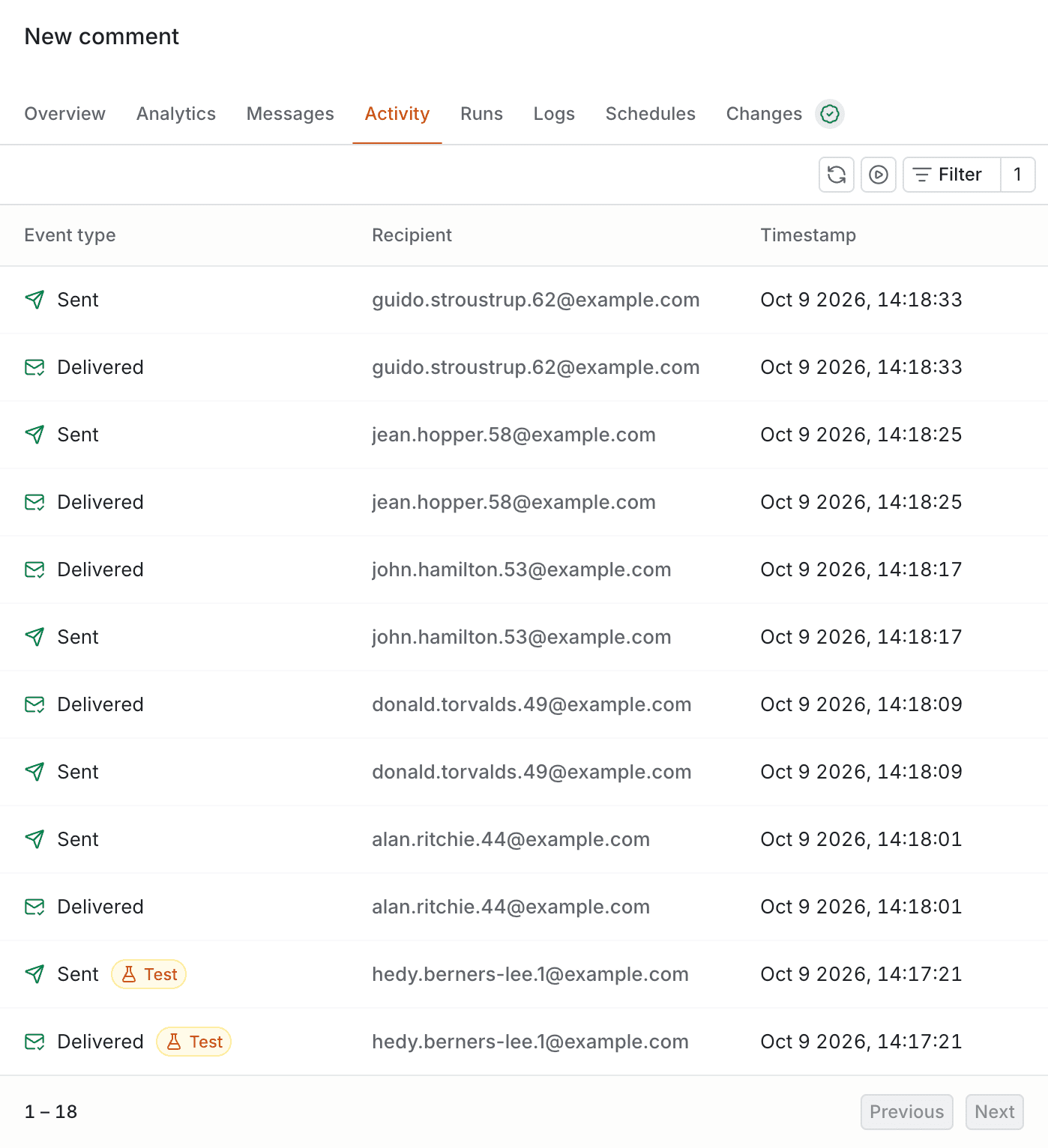Click the Delivered icon for john.hamilton.53
1048x1148 pixels.
tap(34, 570)
